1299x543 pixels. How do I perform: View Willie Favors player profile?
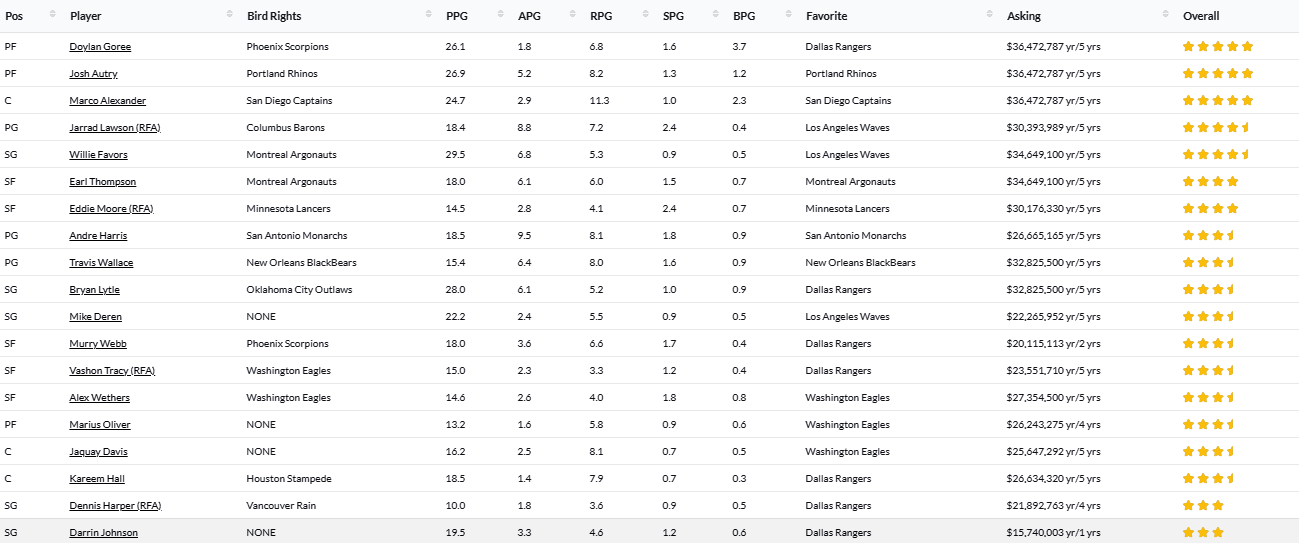[98, 155]
